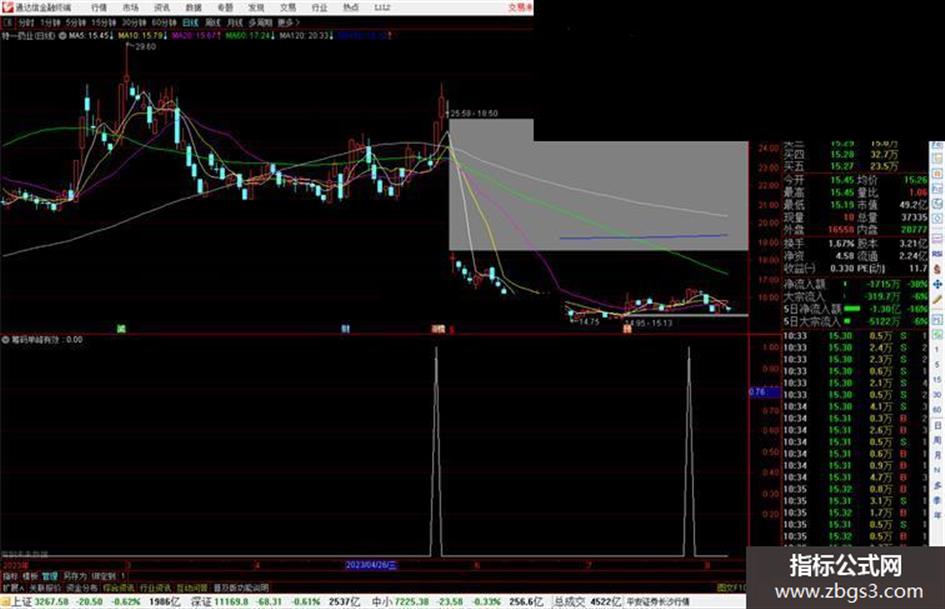This screenshot has width=945, height=609.
Task: Open the 市场 menu
Action: 130,7
